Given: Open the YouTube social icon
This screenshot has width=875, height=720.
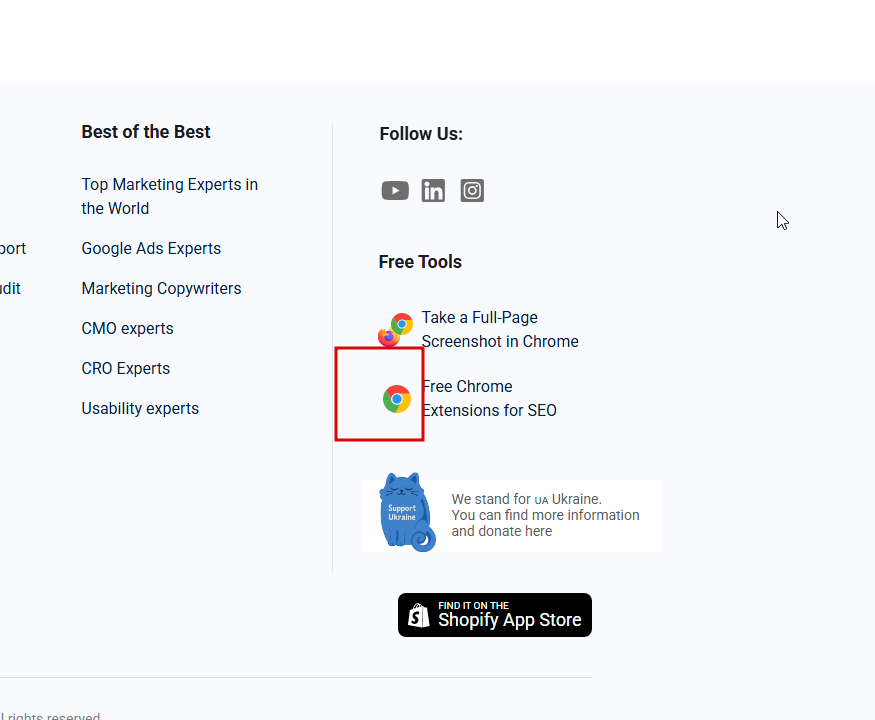Looking at the screenshot, I should click(x=395, y=191).
